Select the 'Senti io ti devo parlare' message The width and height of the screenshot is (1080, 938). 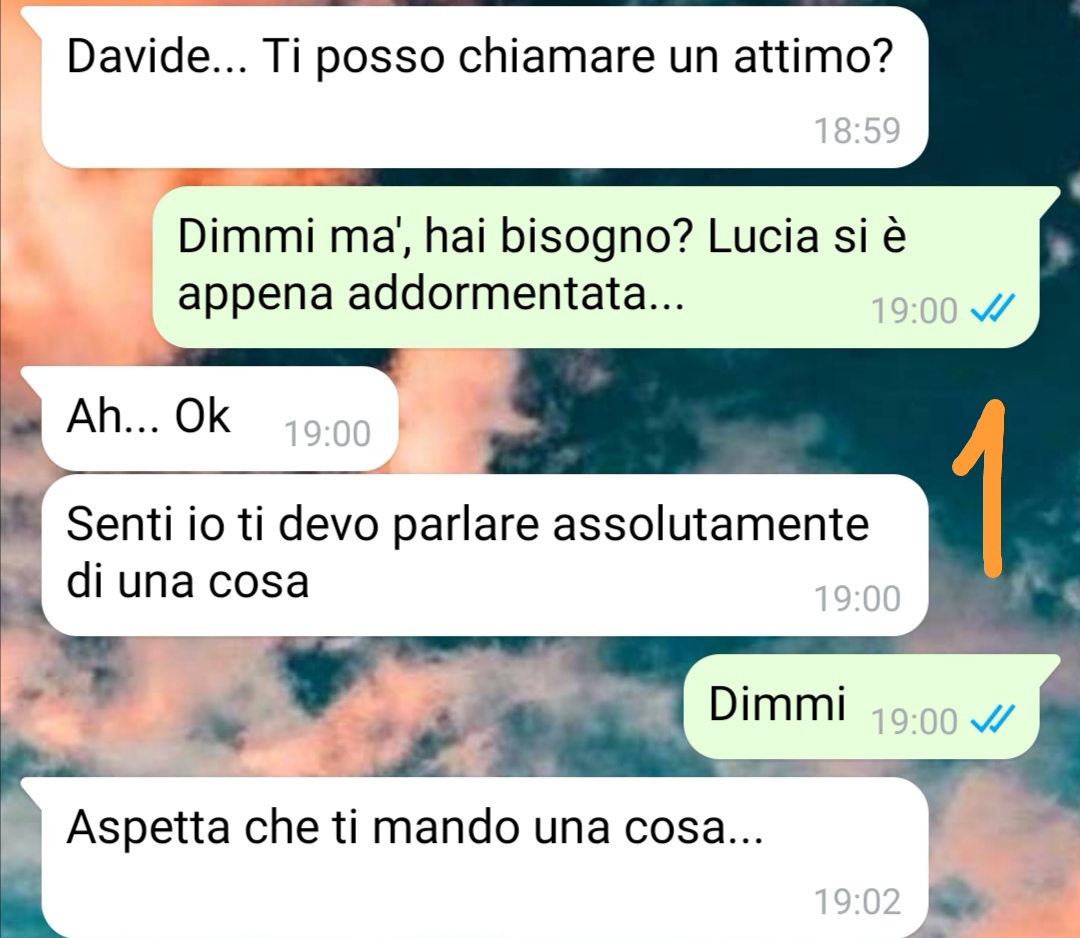485,555
